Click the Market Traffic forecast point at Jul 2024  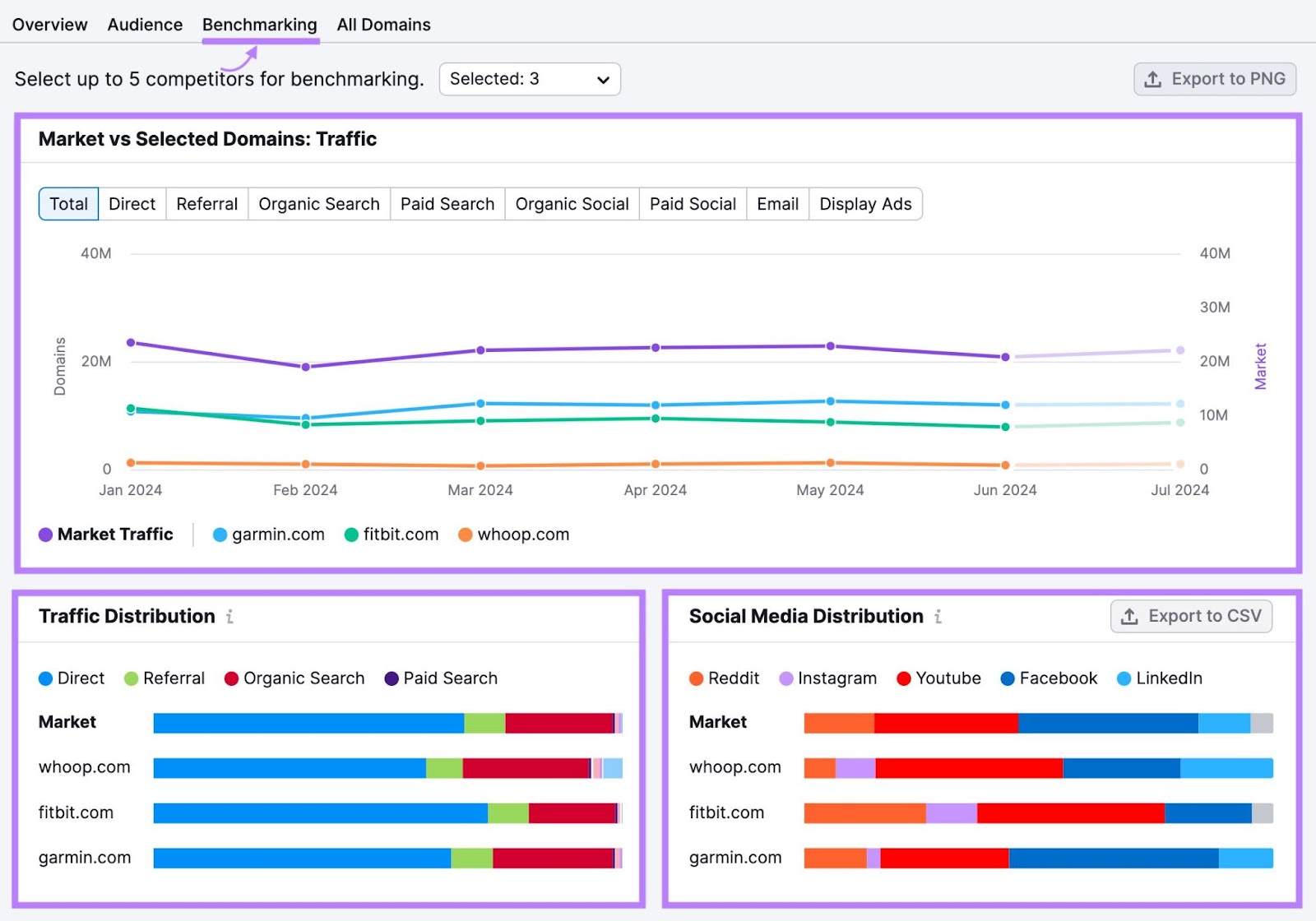point(1180,350)
